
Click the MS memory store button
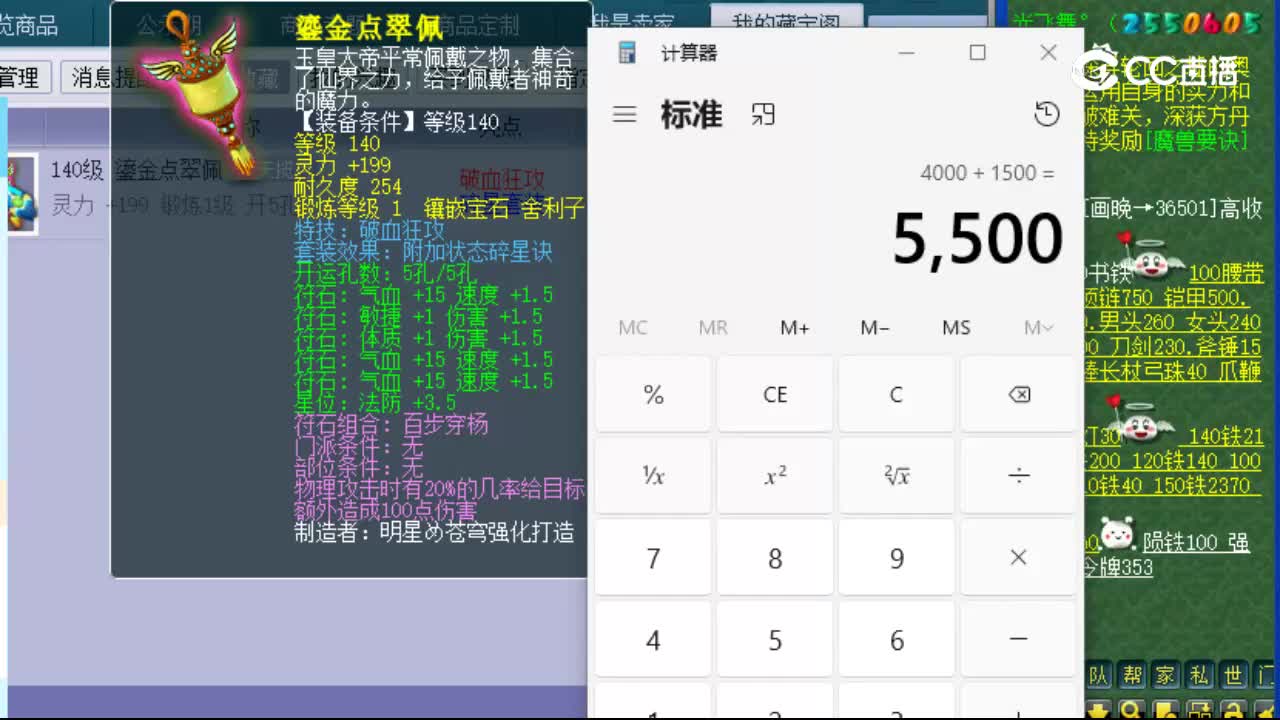[956, 328]
